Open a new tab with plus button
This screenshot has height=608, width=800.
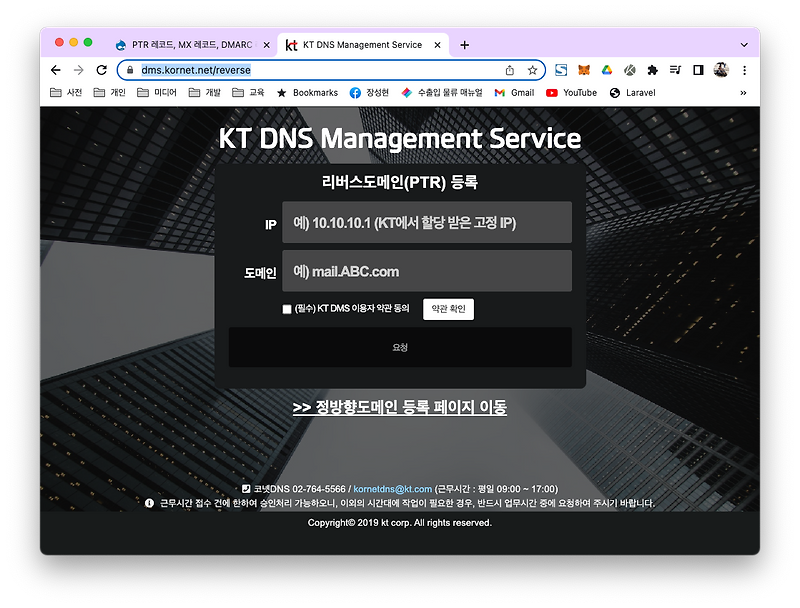pyautogui.click(x=464, y=45)
